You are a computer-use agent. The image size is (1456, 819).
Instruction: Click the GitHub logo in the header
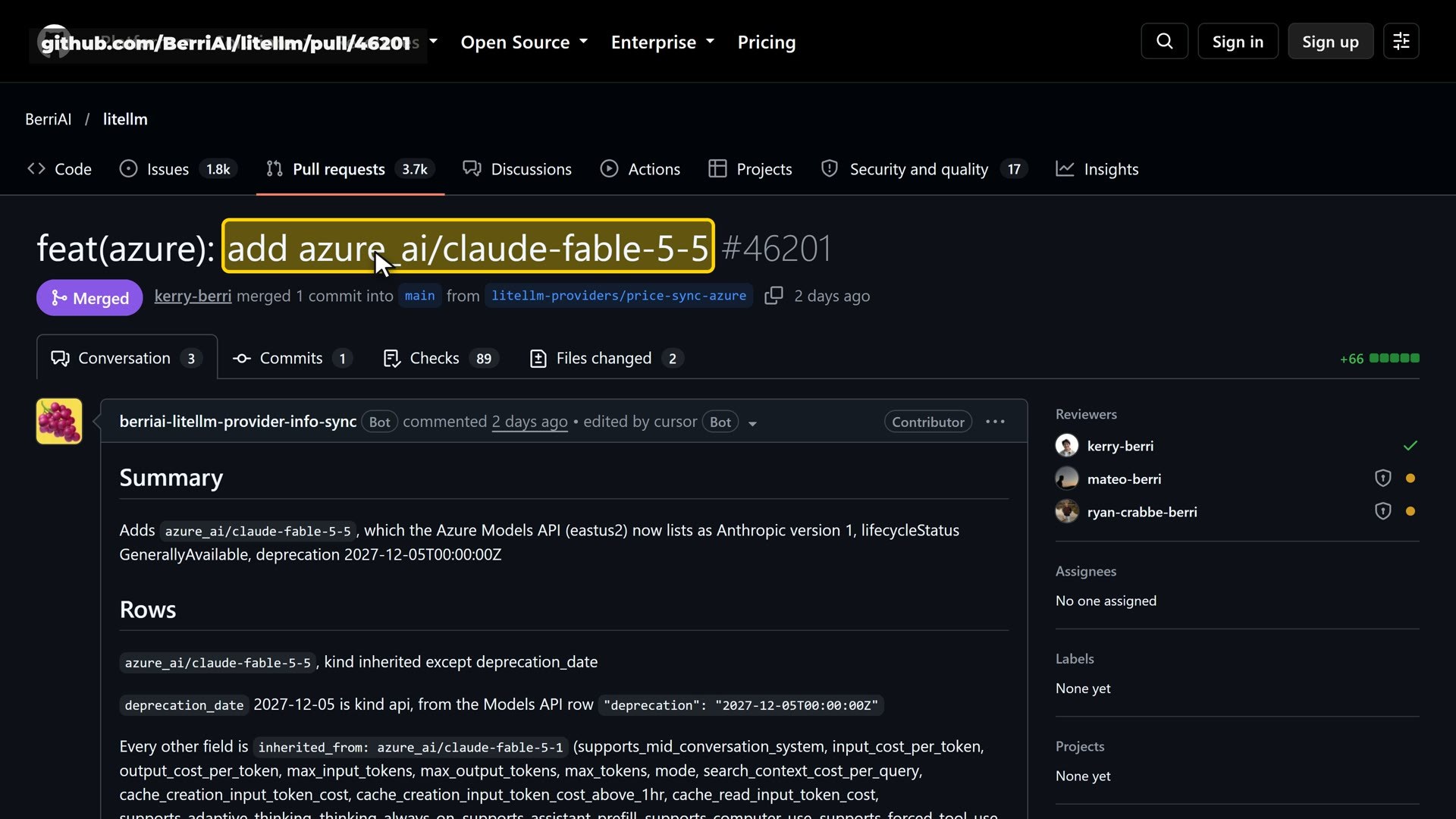tap(53, 42)
